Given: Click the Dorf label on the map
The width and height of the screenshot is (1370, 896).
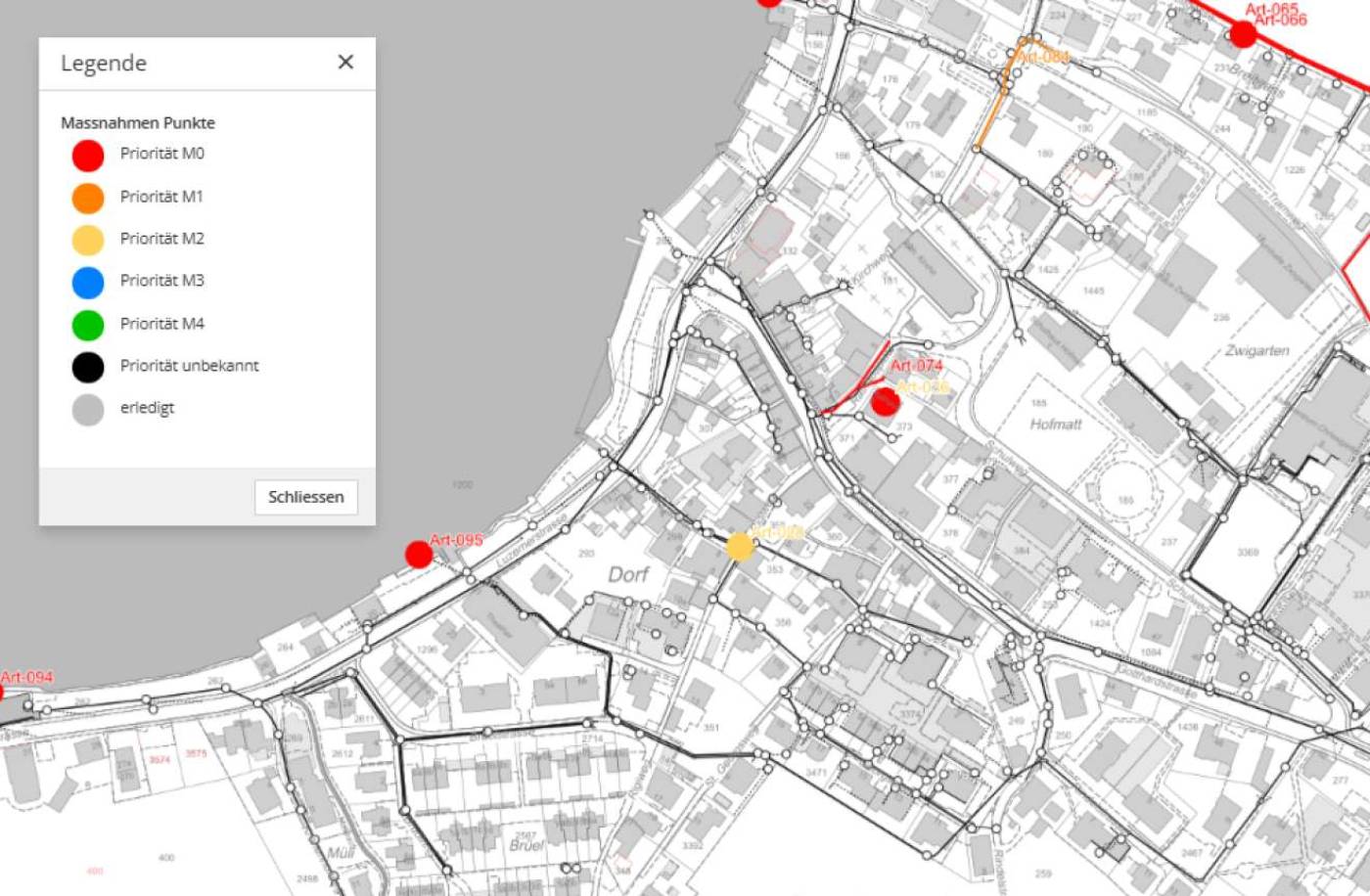Looking at the screenshot, I should coord(628,574).
